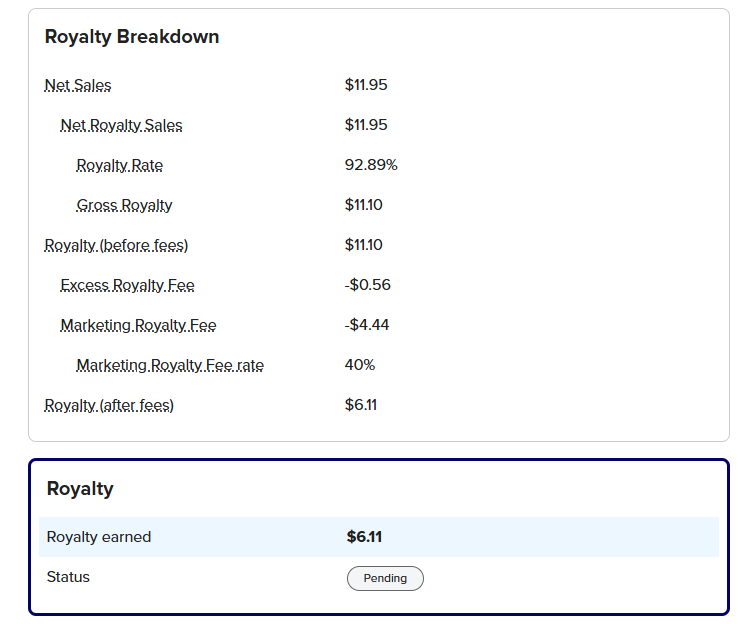749x624 pixels.
Task: Click the -$4.44 marketing fee value
Action: (x=367, y=325)
